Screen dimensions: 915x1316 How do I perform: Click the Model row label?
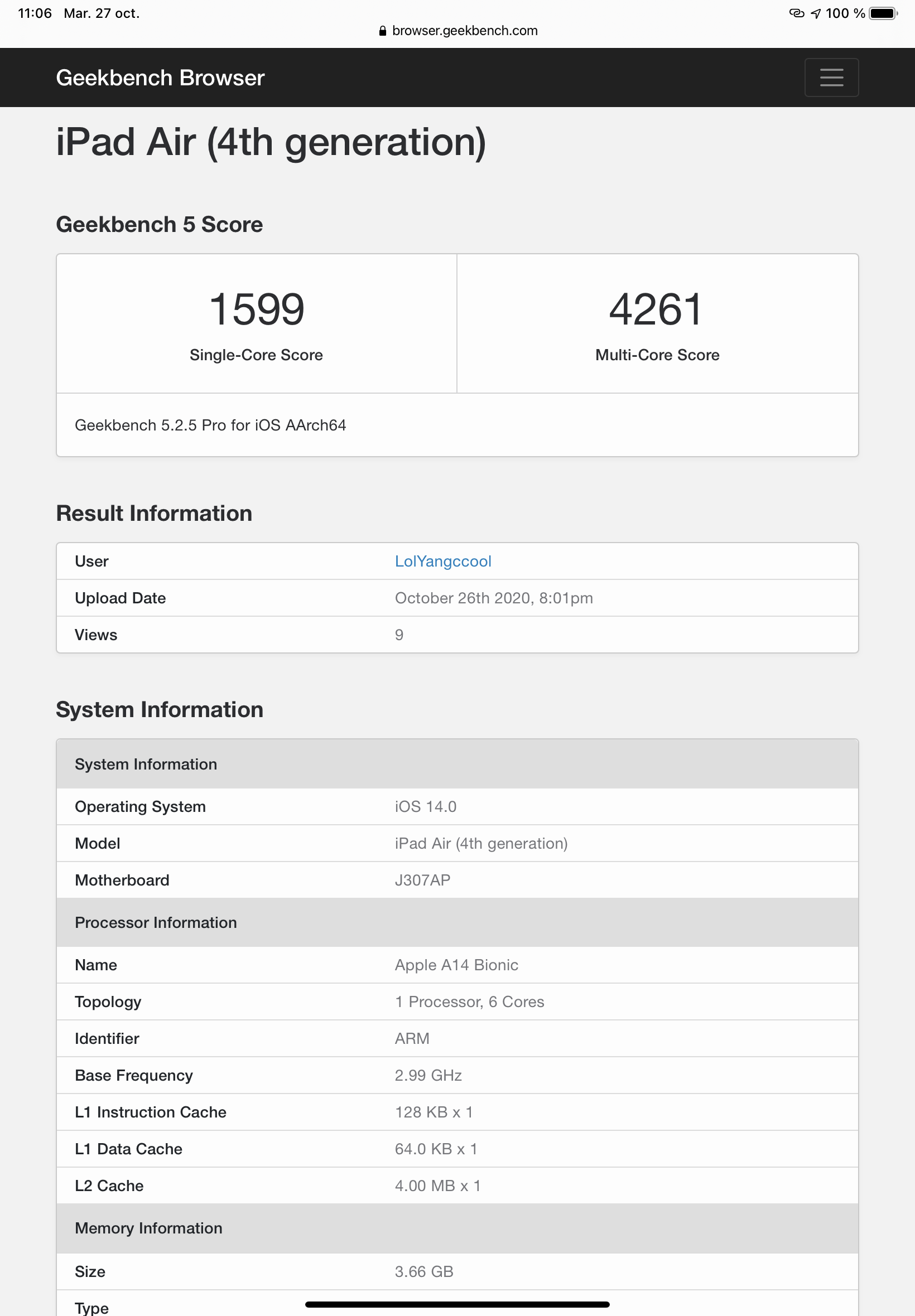[x=98, y=843]
